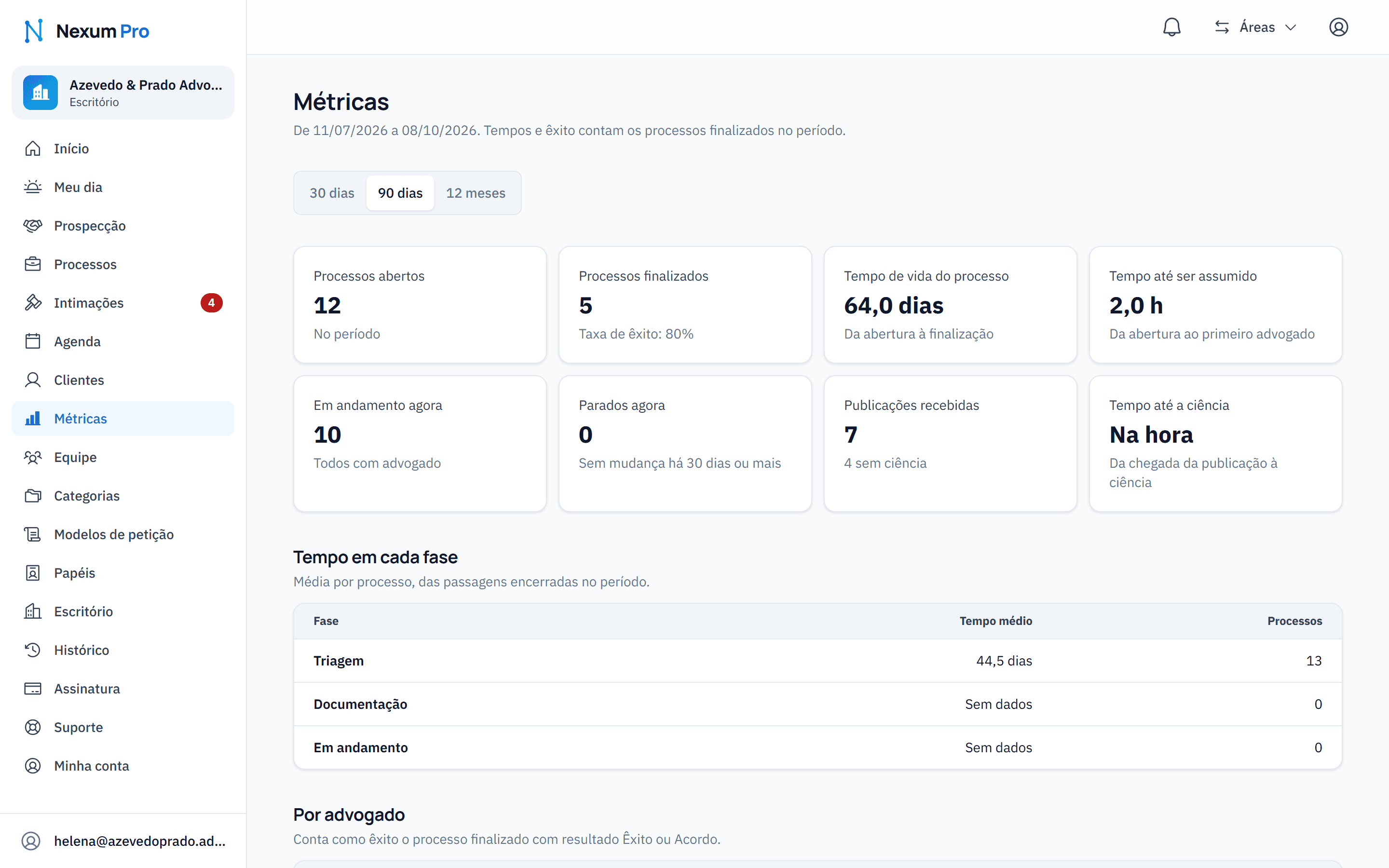
Task: Switch to the 30 dias period
Action: tap(332, 193)
